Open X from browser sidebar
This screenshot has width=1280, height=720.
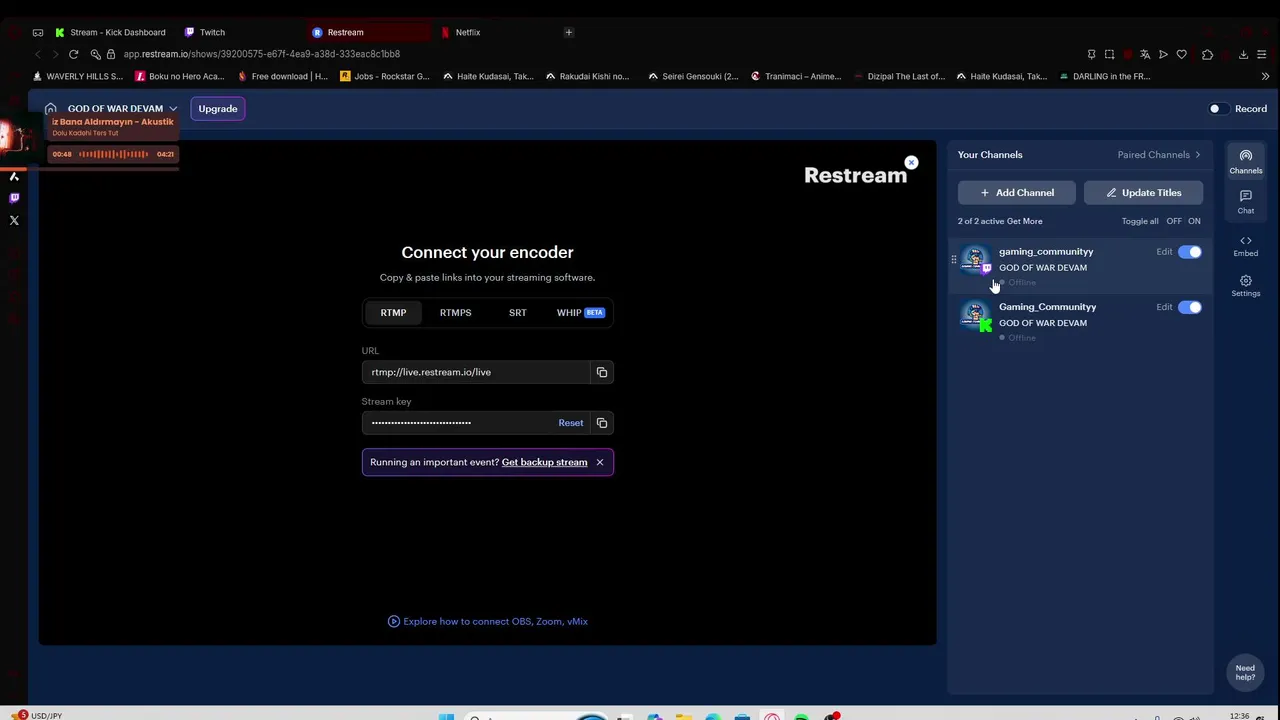click(x=14, y=220)
